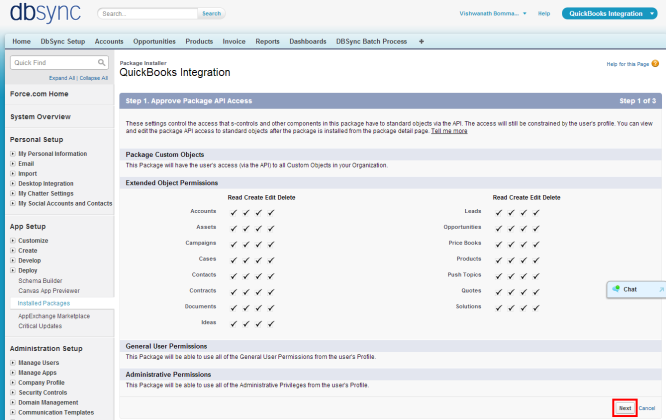Click the Cancel link
Screen dimensions: 666x420
[x=647, y=408]
